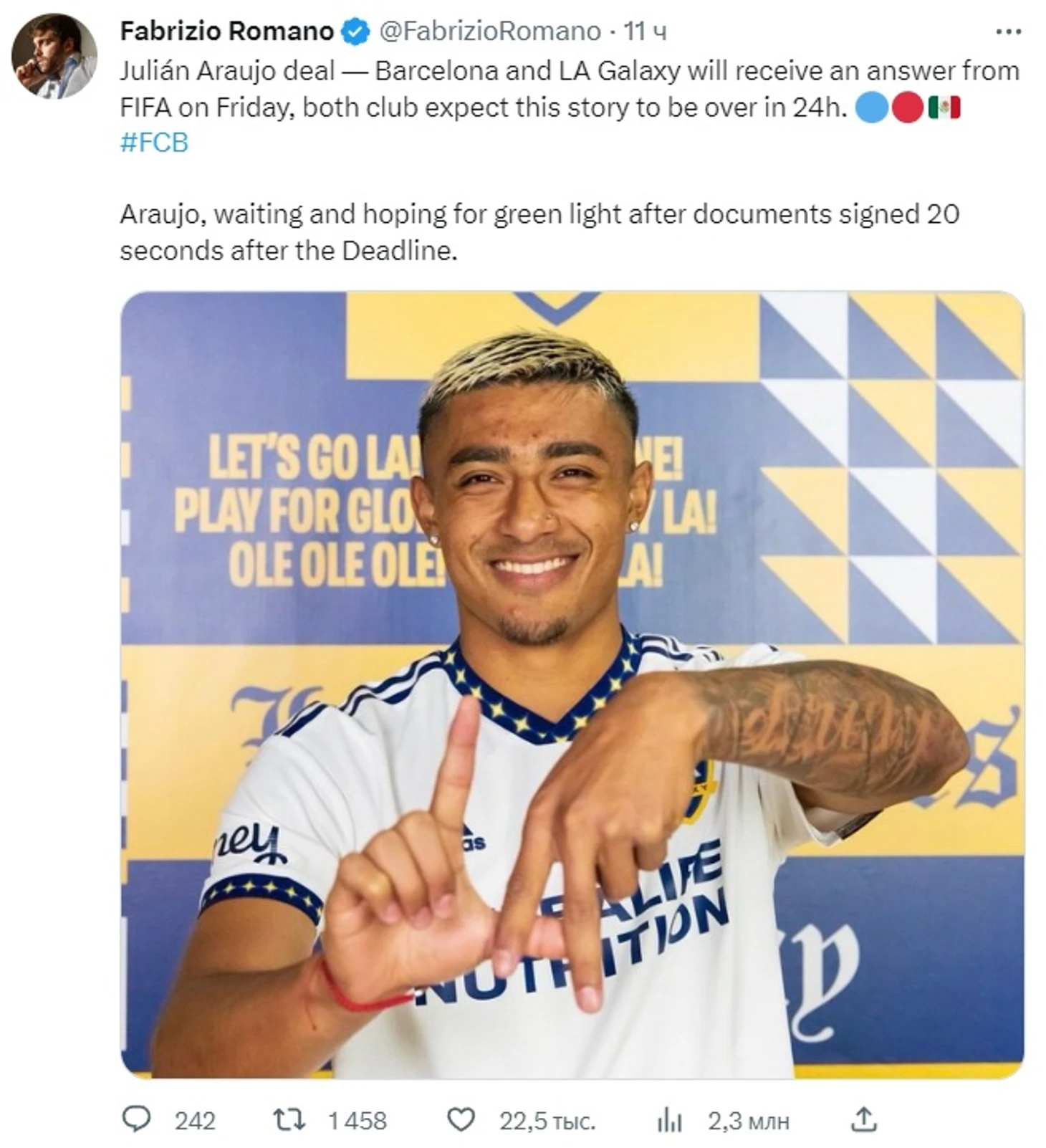
Task: Click the 22,5 тыс. likes count
Action: pos(547,1120)
